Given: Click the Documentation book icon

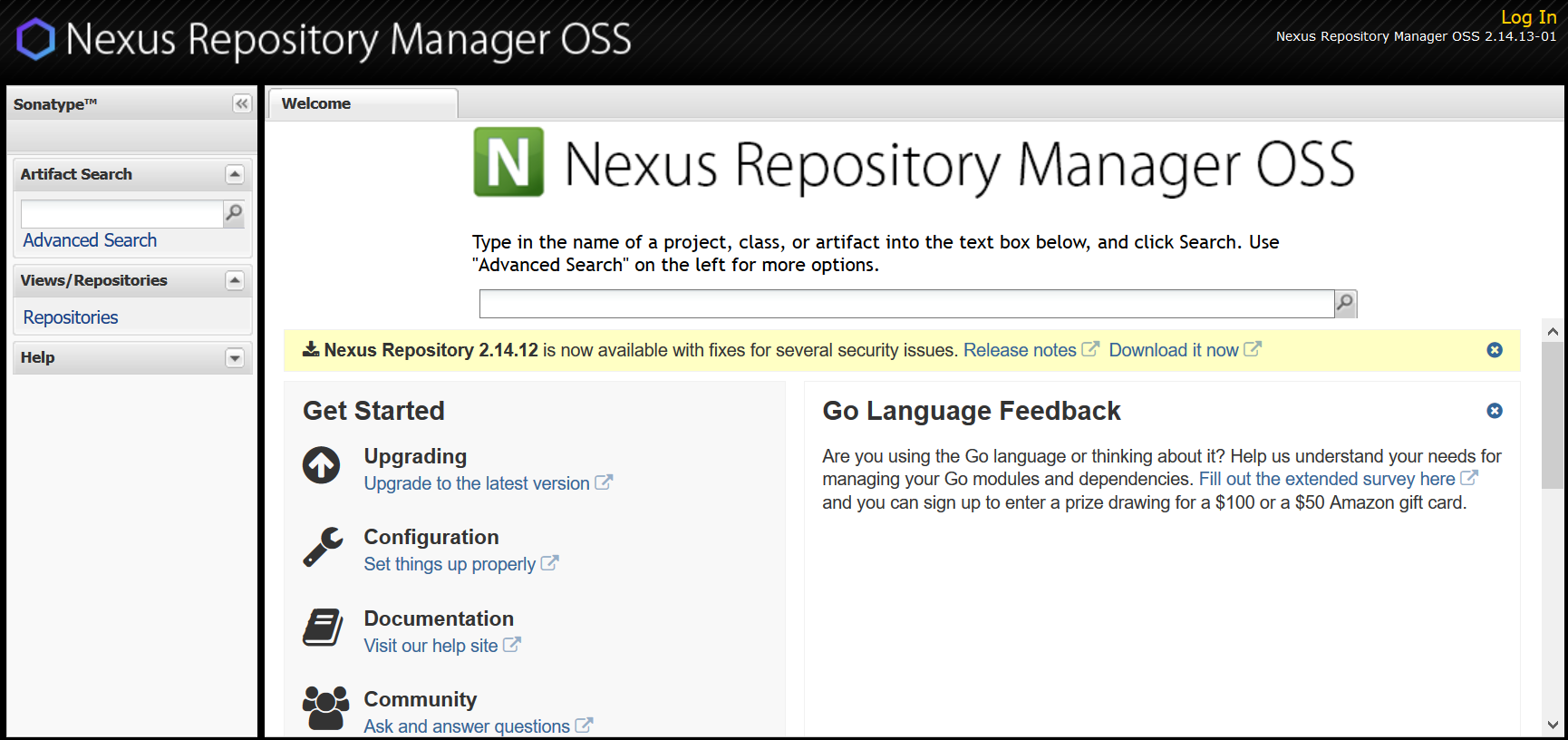Looking at the screenshot, I should coord(323,628).
